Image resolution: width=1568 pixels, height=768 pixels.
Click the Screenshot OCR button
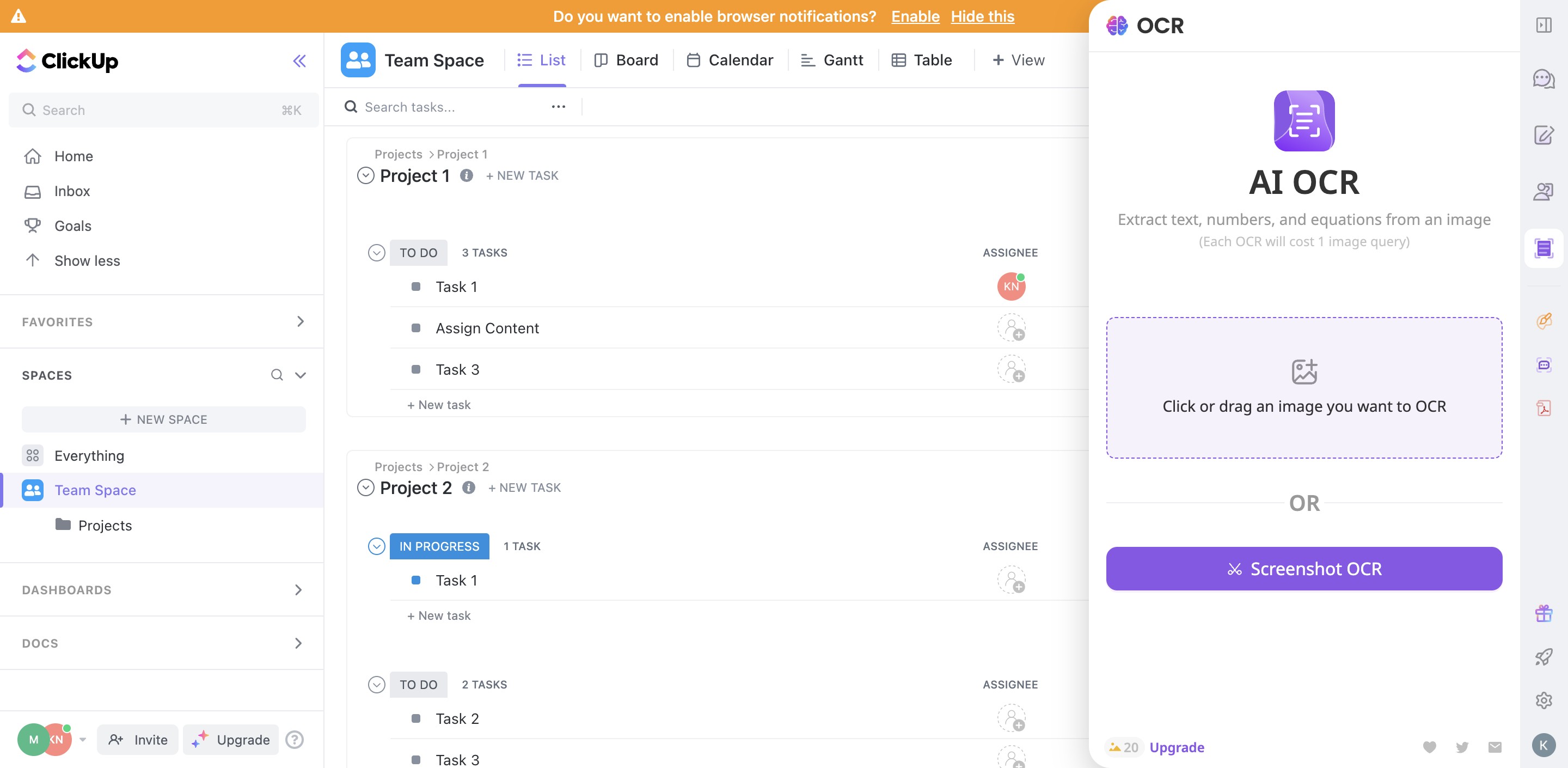coord(1304,569)
